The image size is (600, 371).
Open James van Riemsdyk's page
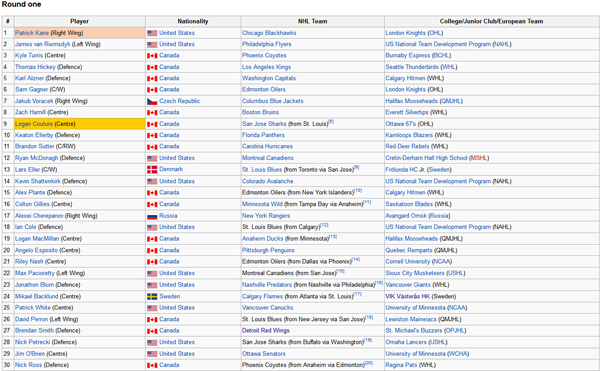tap(42, 44)
